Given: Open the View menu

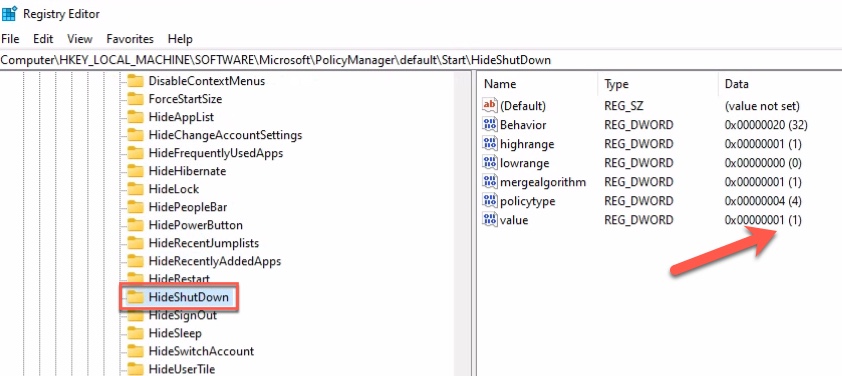Looking at the screenshot, I should 79,39.
